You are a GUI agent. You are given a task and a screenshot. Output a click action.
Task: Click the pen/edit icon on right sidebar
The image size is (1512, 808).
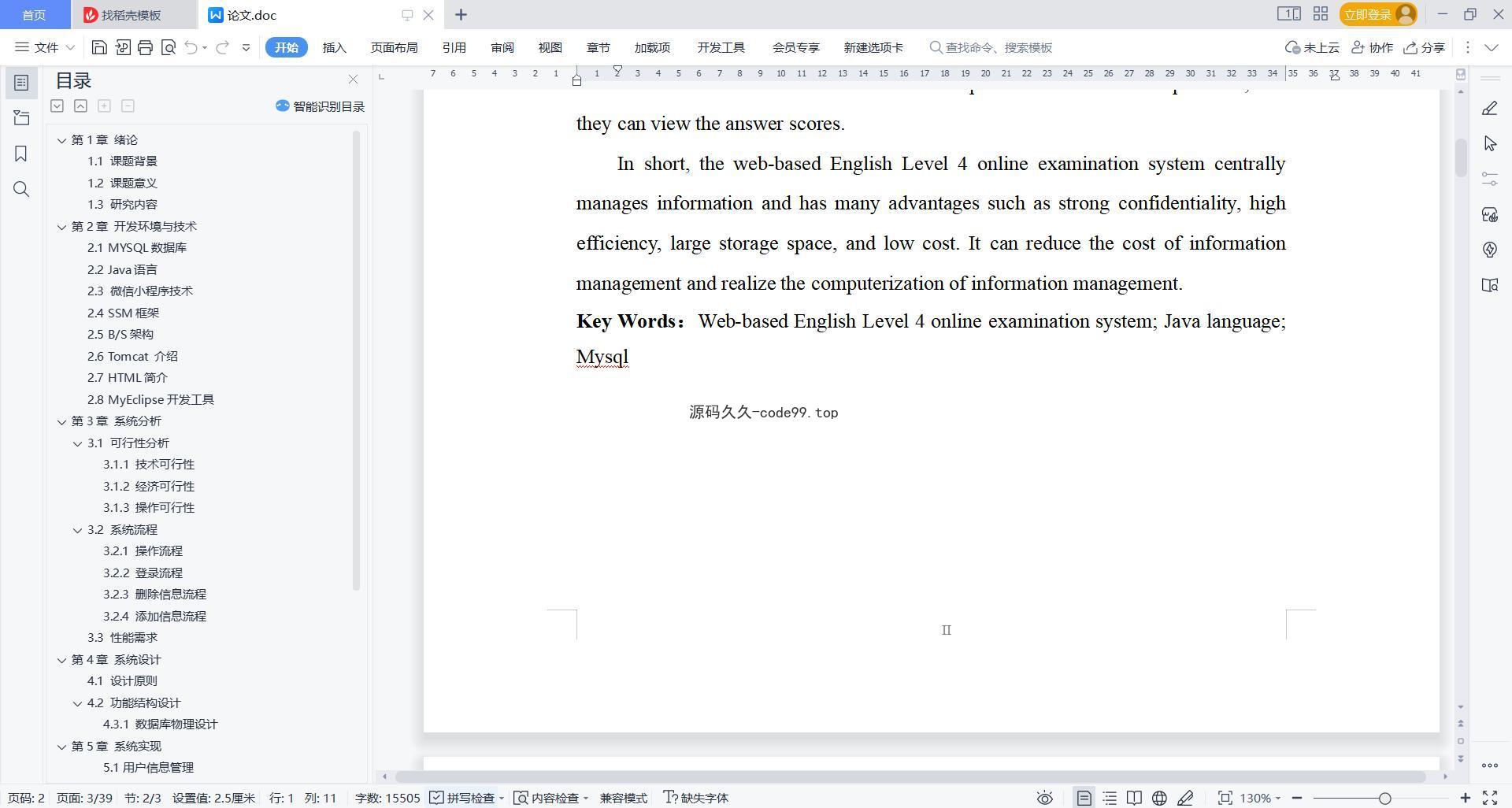[1489, 108]
